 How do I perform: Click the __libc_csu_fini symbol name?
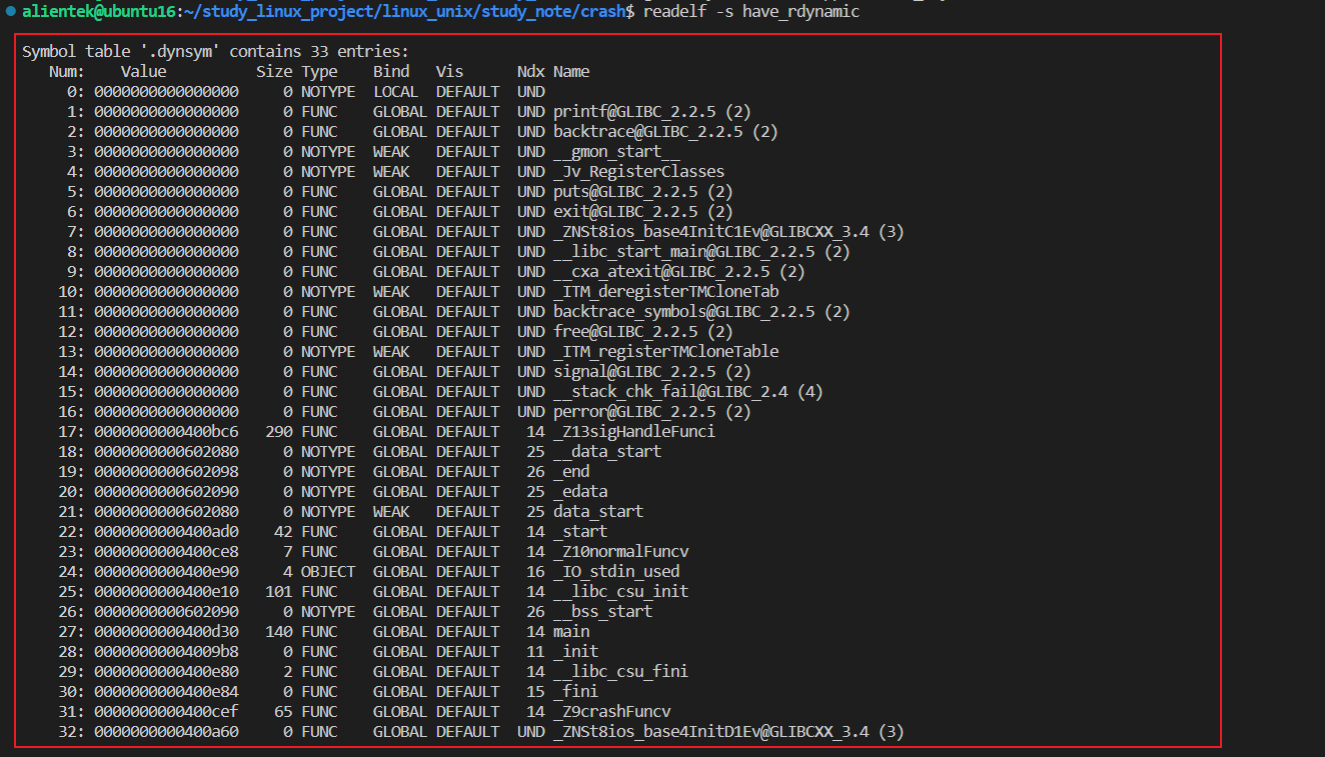(x=620, y=671)
